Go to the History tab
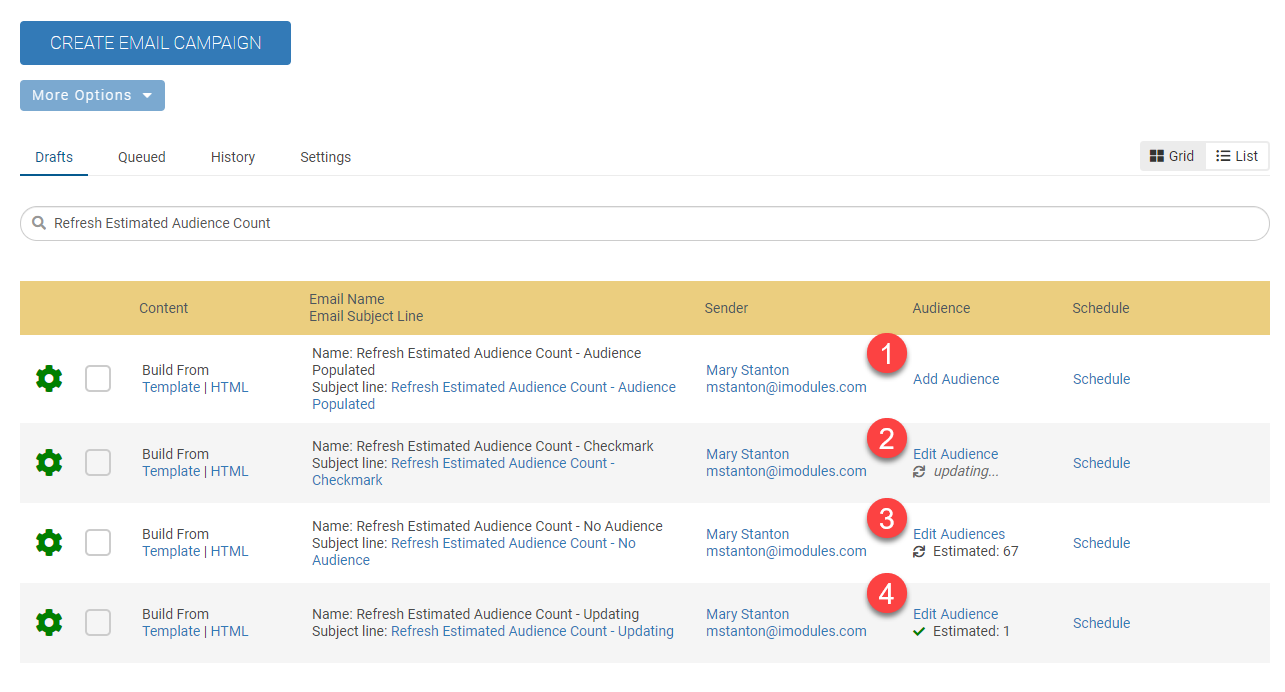1285x692 pixels. (233, 157)
